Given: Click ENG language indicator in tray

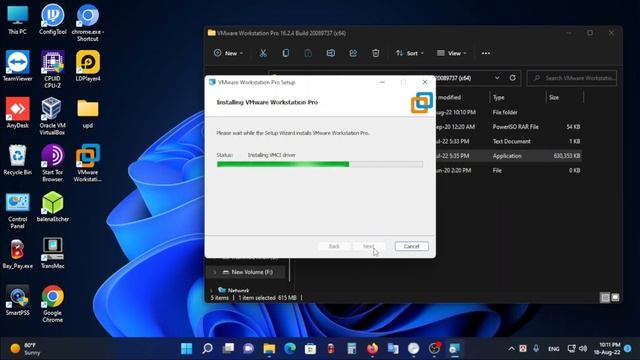Looking at the screenshot, I should pyautogui.click(x=553, y=349).
